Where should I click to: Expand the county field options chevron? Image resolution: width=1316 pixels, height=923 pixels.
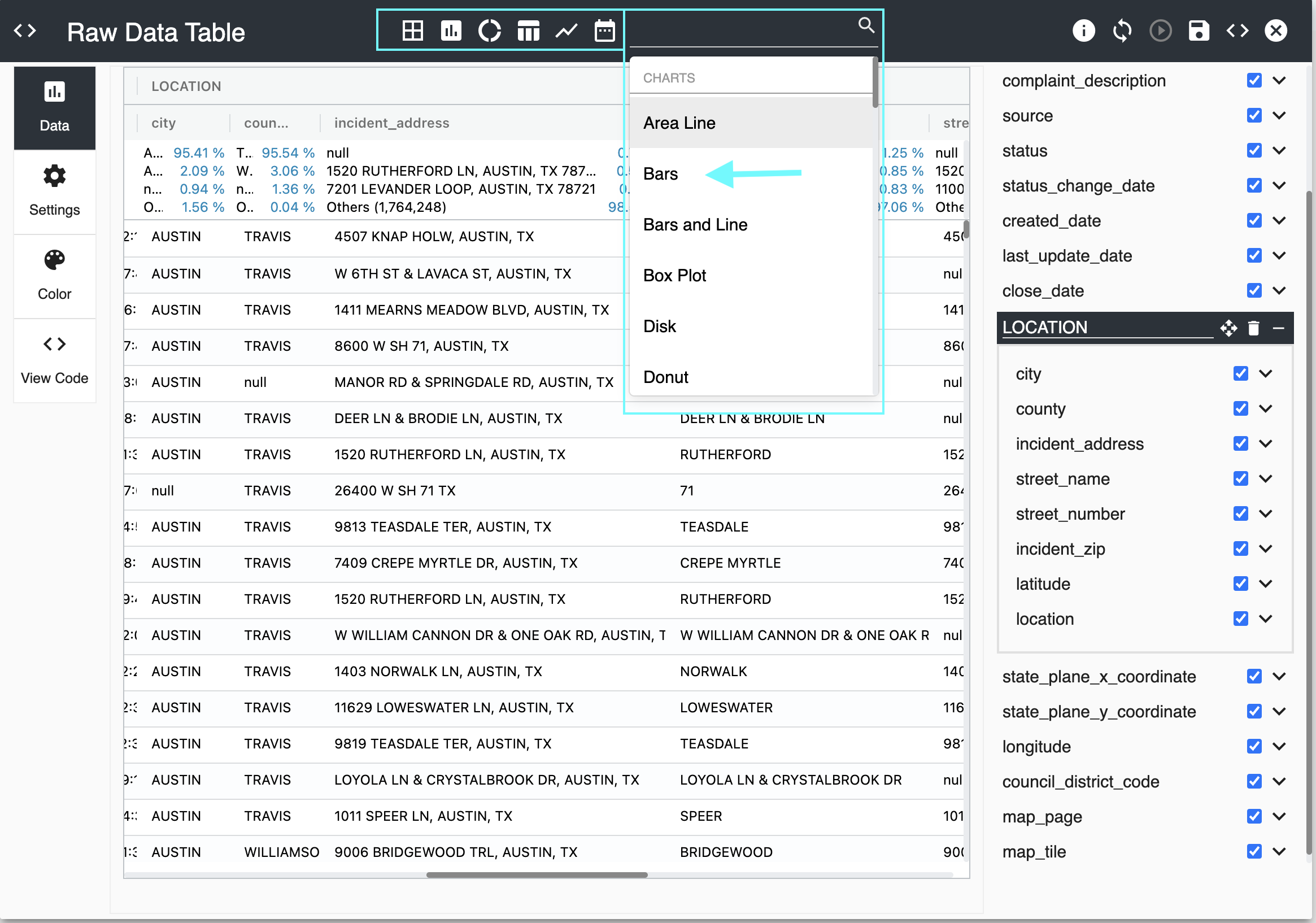(x=1266, y=408)
